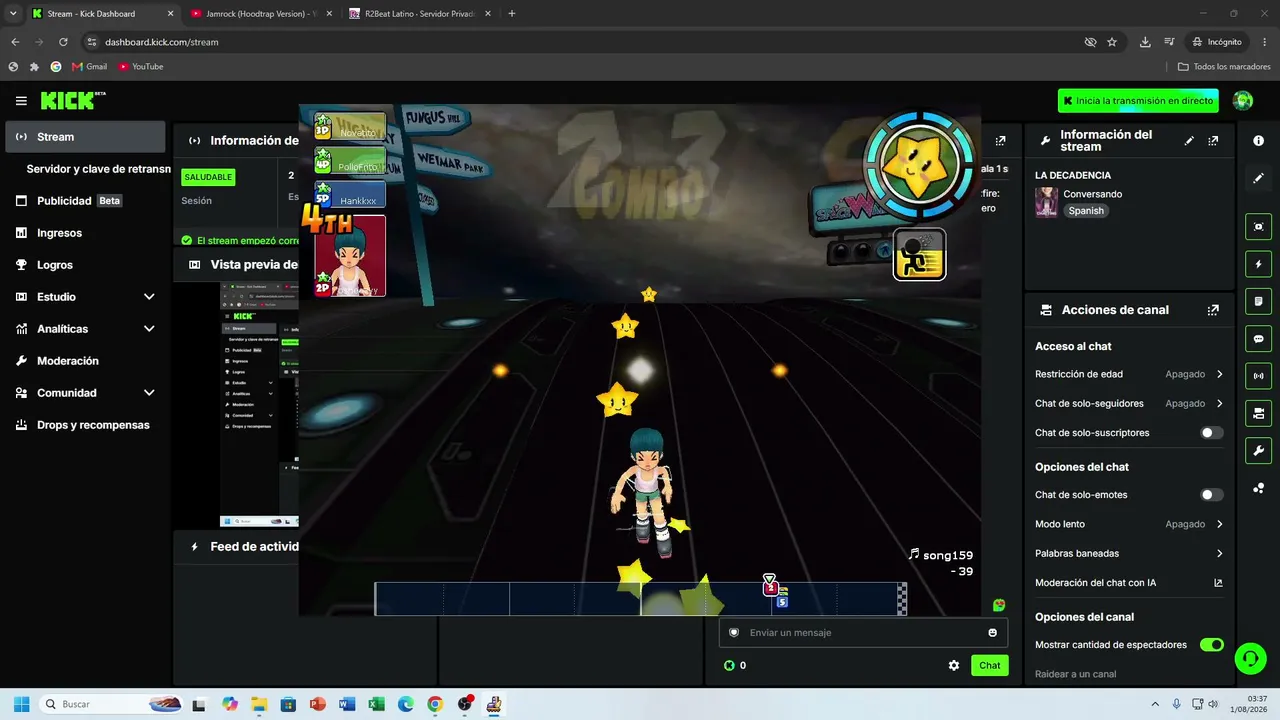Edit the stream information with the pencil icon
1280x720 pixels.
(1189, 141)
